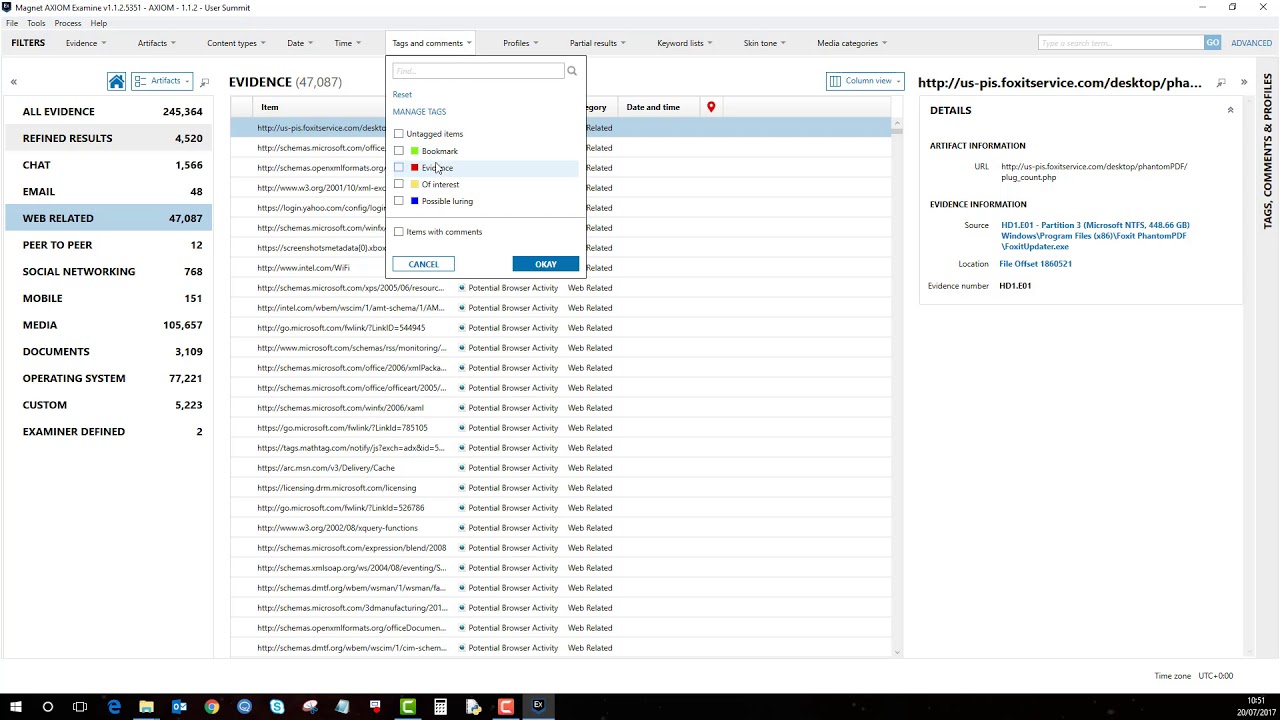Check the Evidence tag checkbox
Viewport: 1280px width, 720px height.
(x=399, y=168)
